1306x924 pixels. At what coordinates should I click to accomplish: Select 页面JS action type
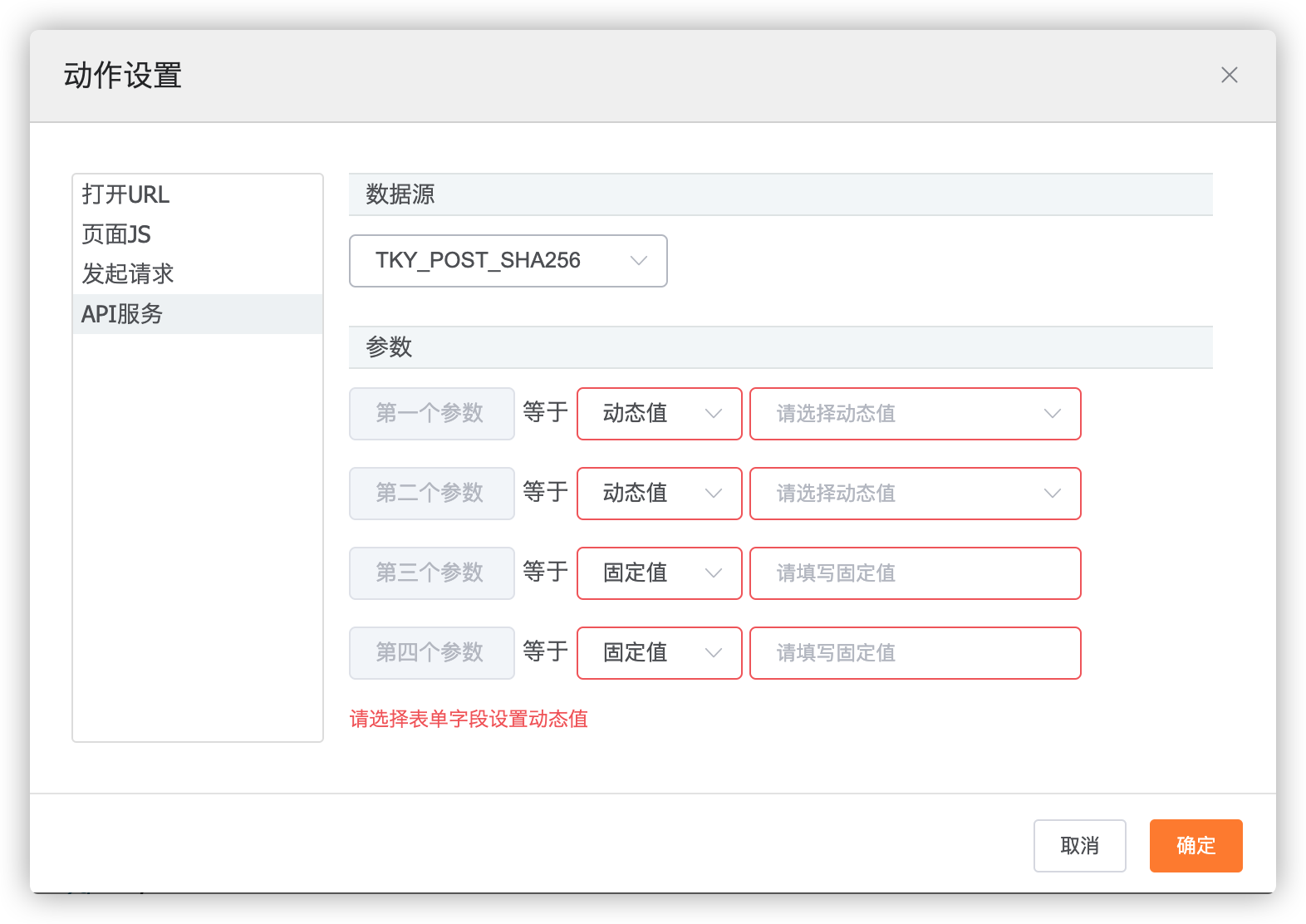tap(116, 234)
